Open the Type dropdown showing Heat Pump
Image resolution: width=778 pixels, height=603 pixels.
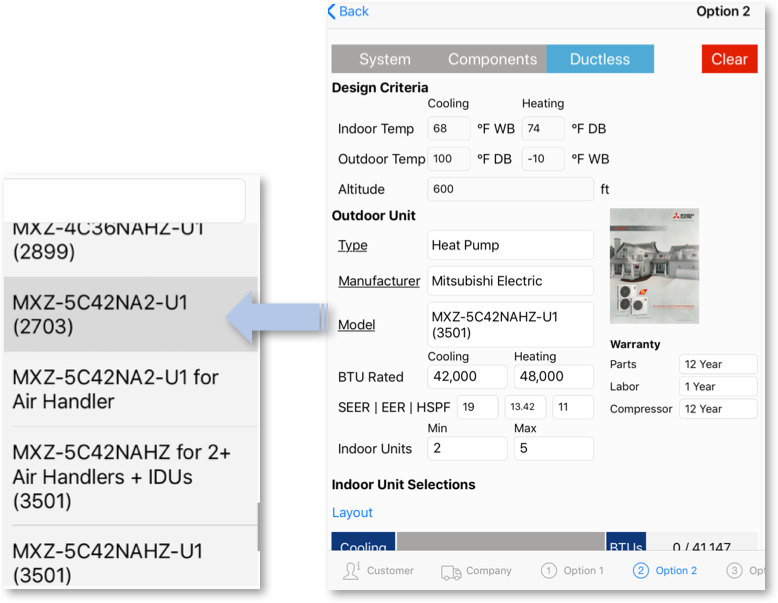[x=510, y=245]
